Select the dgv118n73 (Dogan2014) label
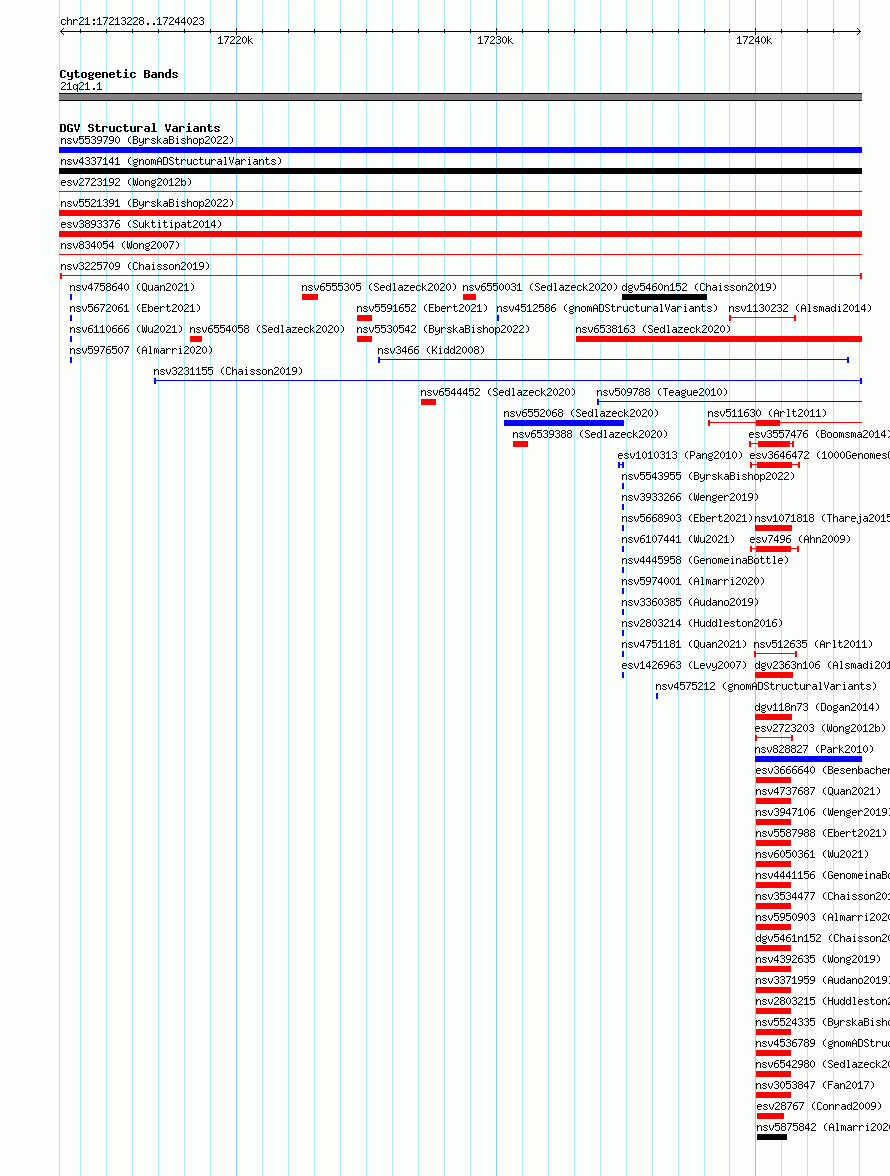Image resolution: width=890 pixels, height=1176 pixels. pyautogui.click(x=817, y=707)
